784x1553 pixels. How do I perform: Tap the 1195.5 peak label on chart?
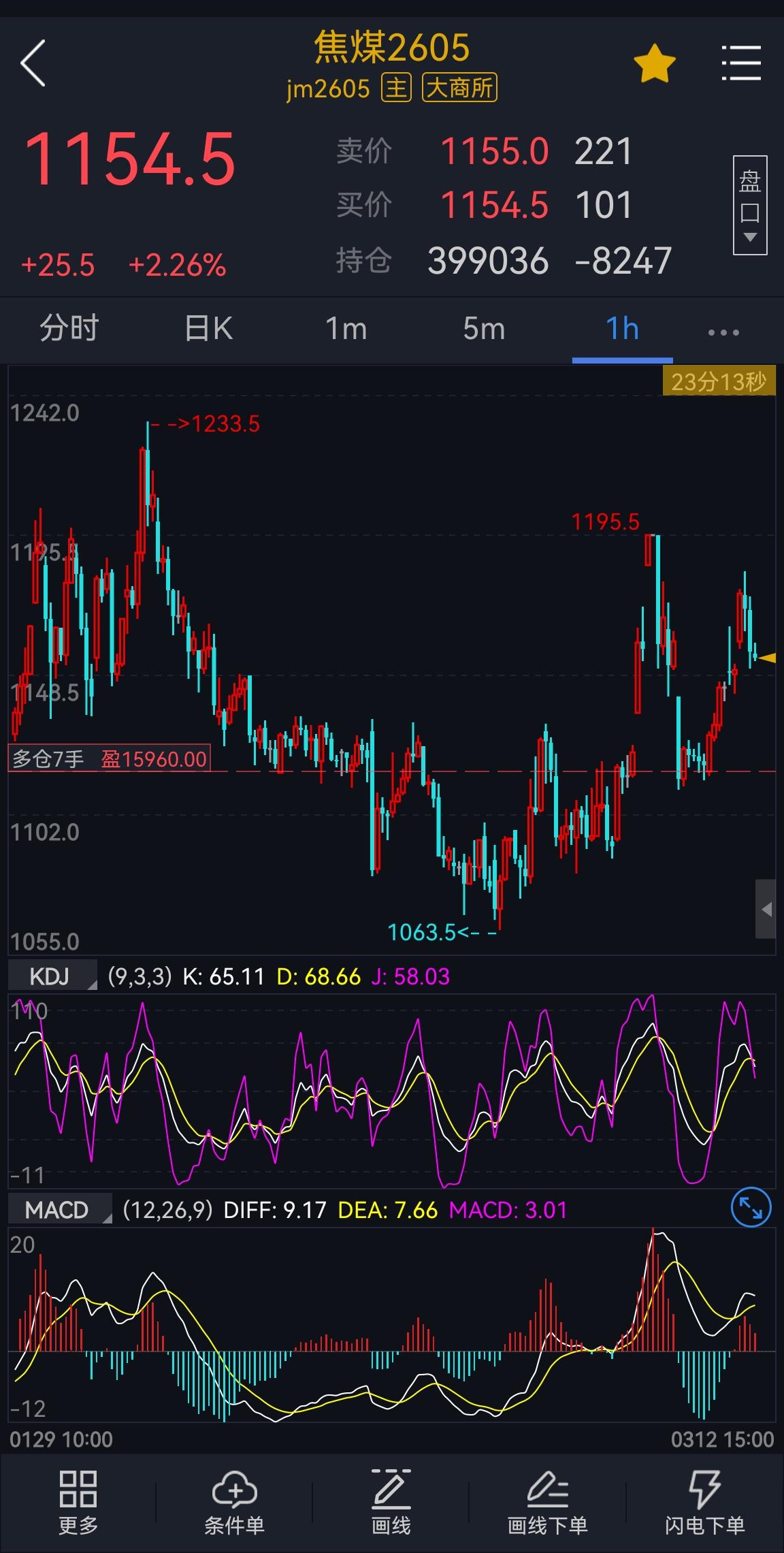click(x=606, y=522)
